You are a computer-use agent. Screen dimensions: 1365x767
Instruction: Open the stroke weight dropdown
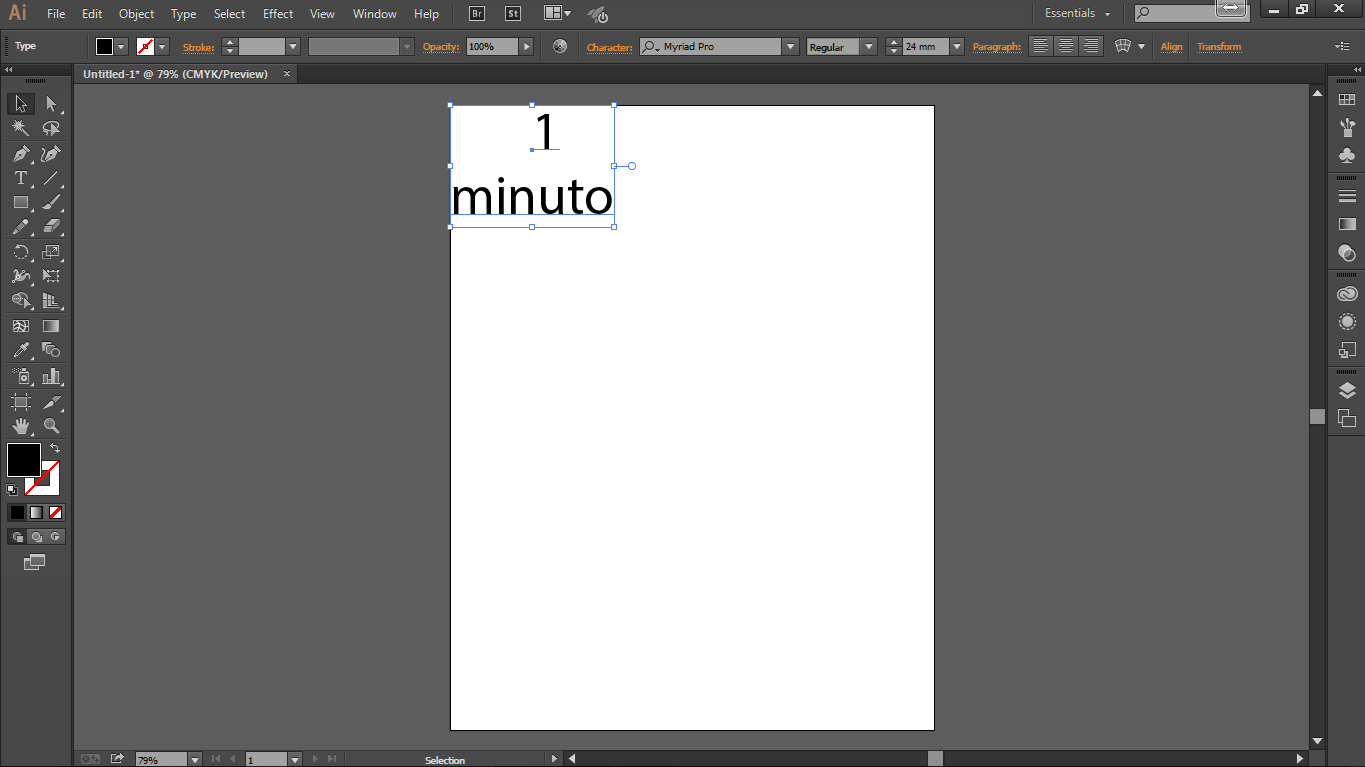point(293,47)
